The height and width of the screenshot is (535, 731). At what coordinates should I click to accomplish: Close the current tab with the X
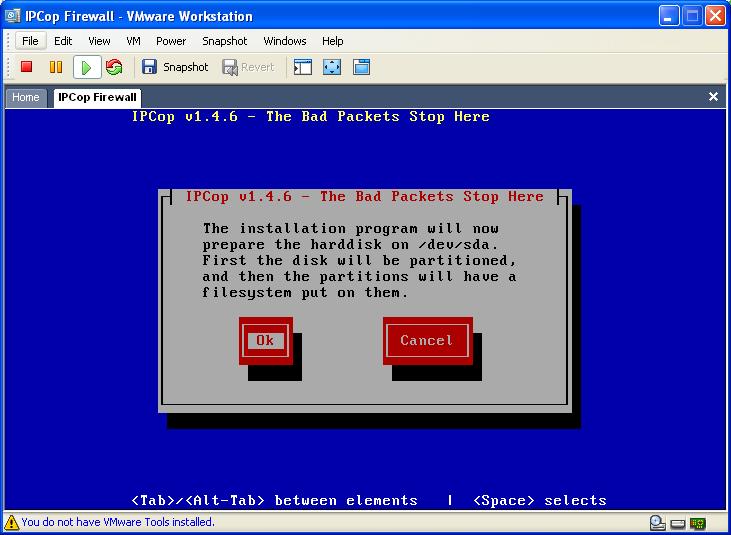coord(713,96)
